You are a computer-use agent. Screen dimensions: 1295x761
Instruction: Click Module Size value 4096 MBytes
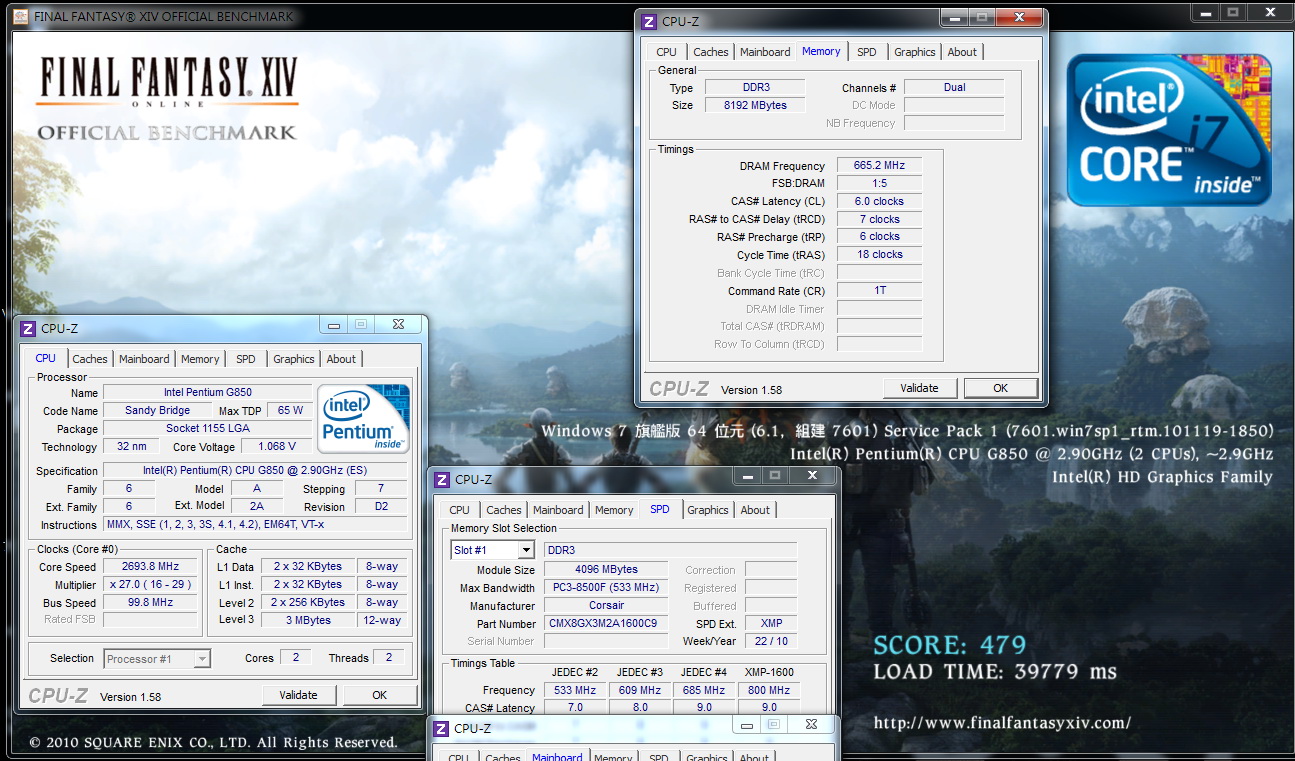606,570
